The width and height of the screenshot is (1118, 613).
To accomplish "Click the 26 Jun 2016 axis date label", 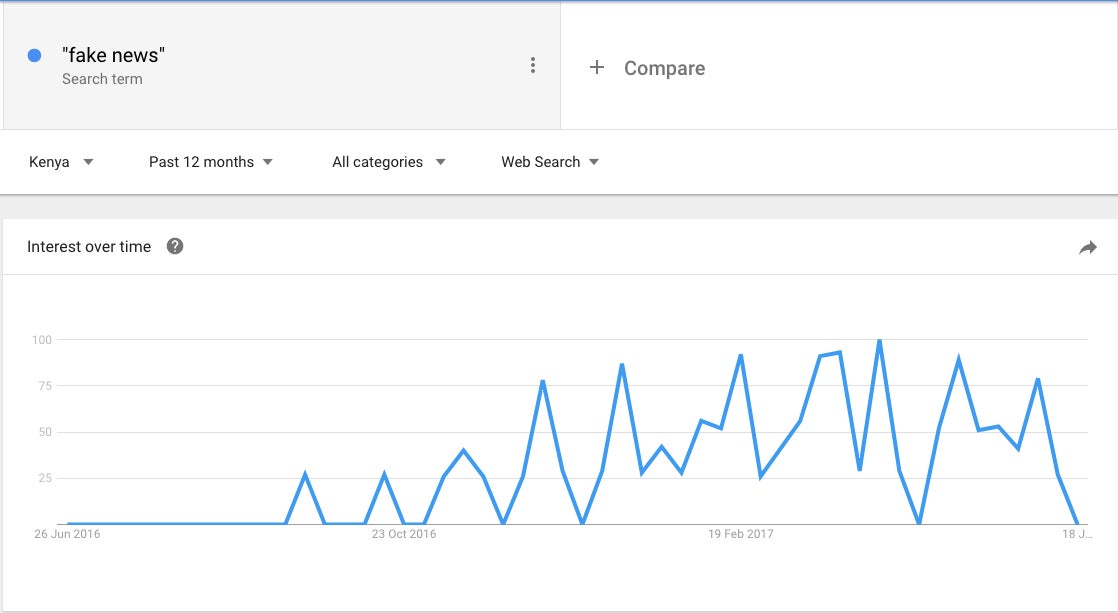I will (x=67, y=534).
